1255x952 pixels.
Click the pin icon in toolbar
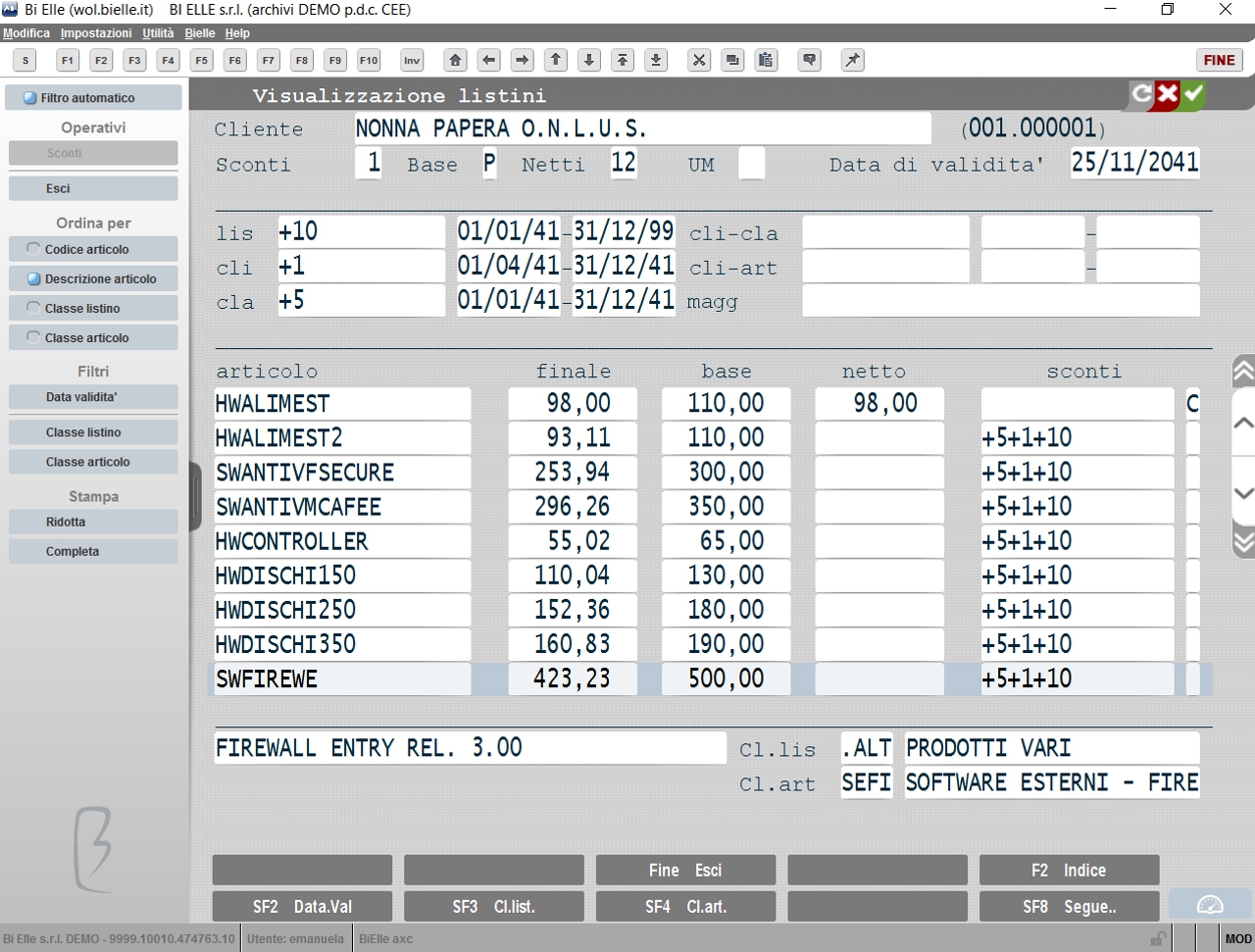[x=853, y=60]
